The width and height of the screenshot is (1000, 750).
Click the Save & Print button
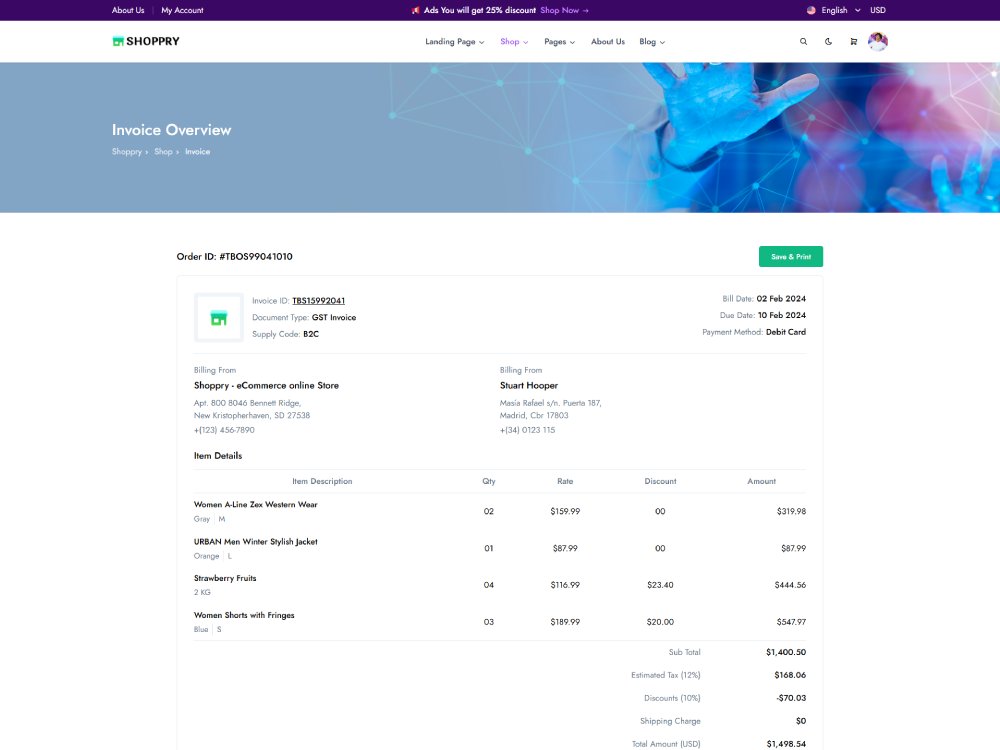click(790, 256)
